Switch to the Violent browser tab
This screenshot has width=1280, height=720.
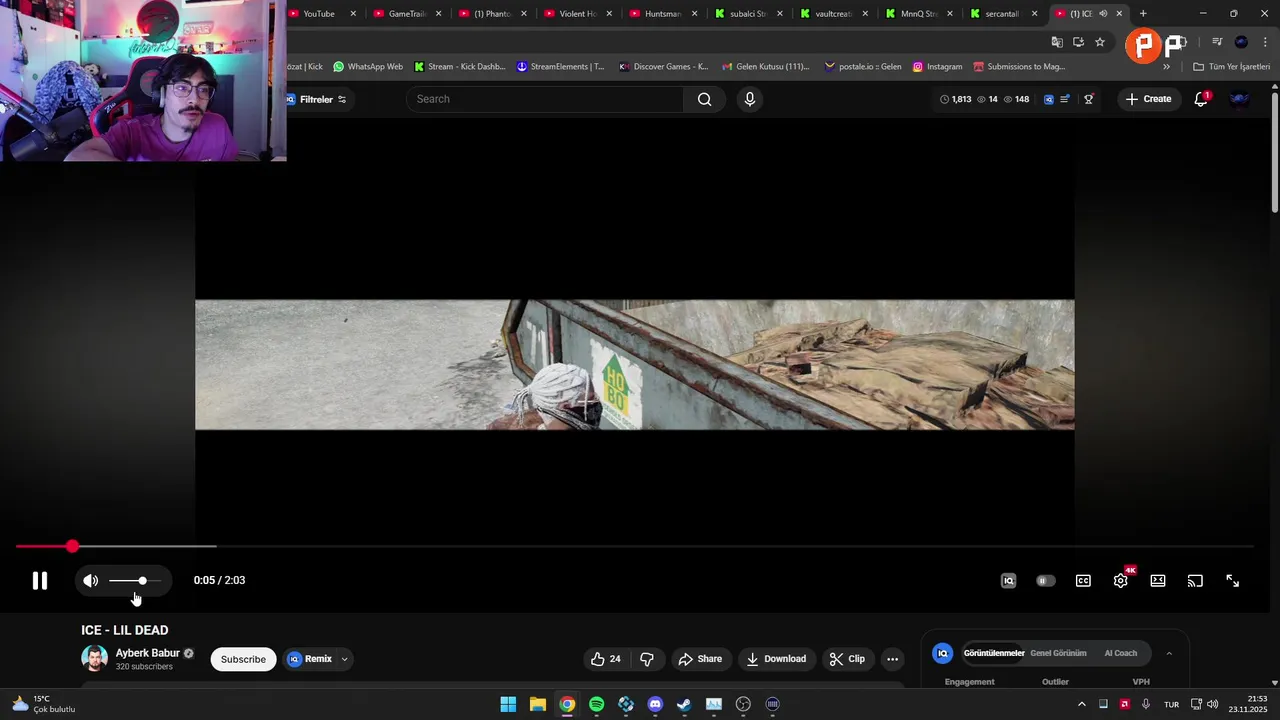[577, 14]
